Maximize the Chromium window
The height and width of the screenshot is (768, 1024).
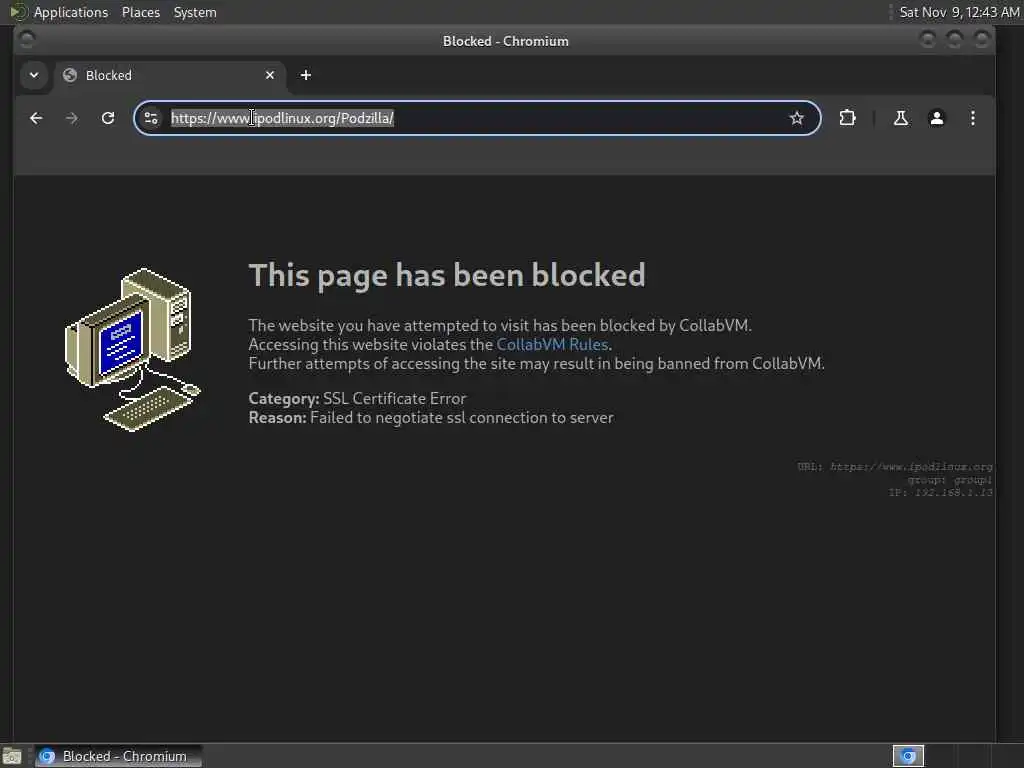tap(955, 40)
